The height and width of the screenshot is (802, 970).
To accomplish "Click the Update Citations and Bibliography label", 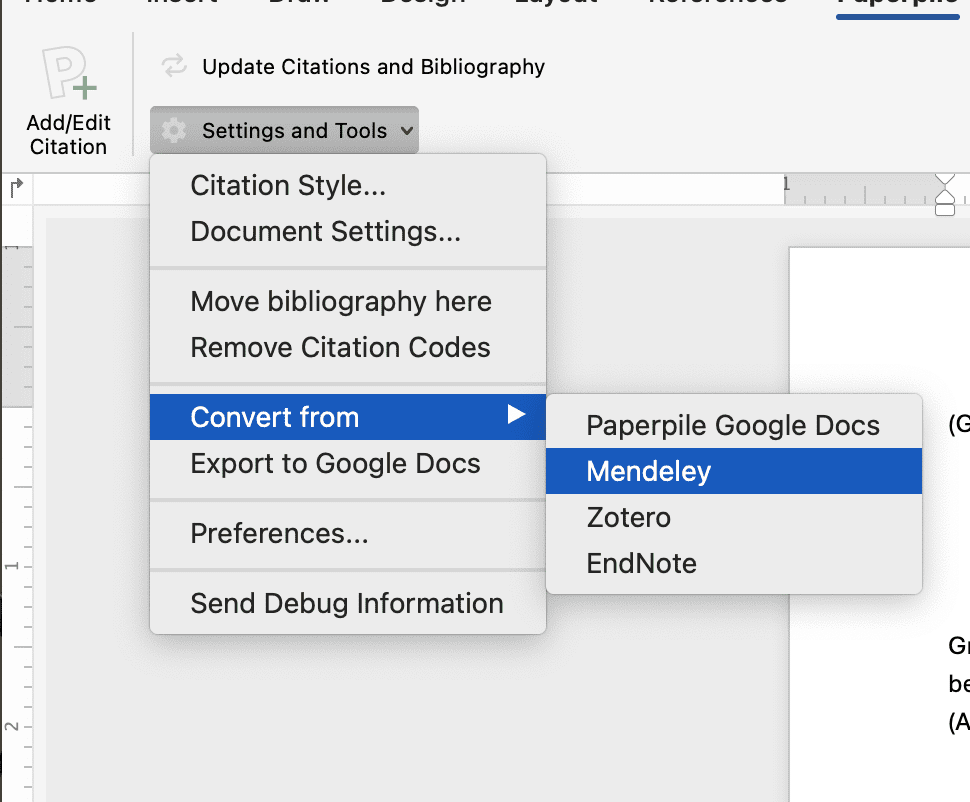I will pos(373,67).
